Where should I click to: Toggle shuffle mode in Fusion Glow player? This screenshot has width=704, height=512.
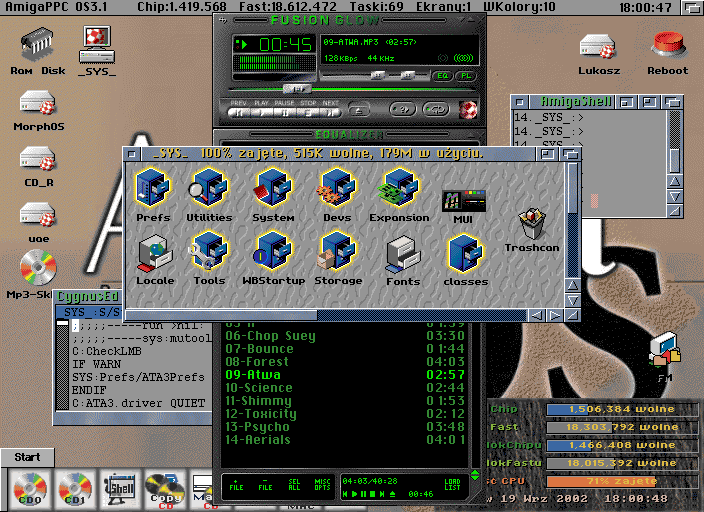(x=402, y=109)
